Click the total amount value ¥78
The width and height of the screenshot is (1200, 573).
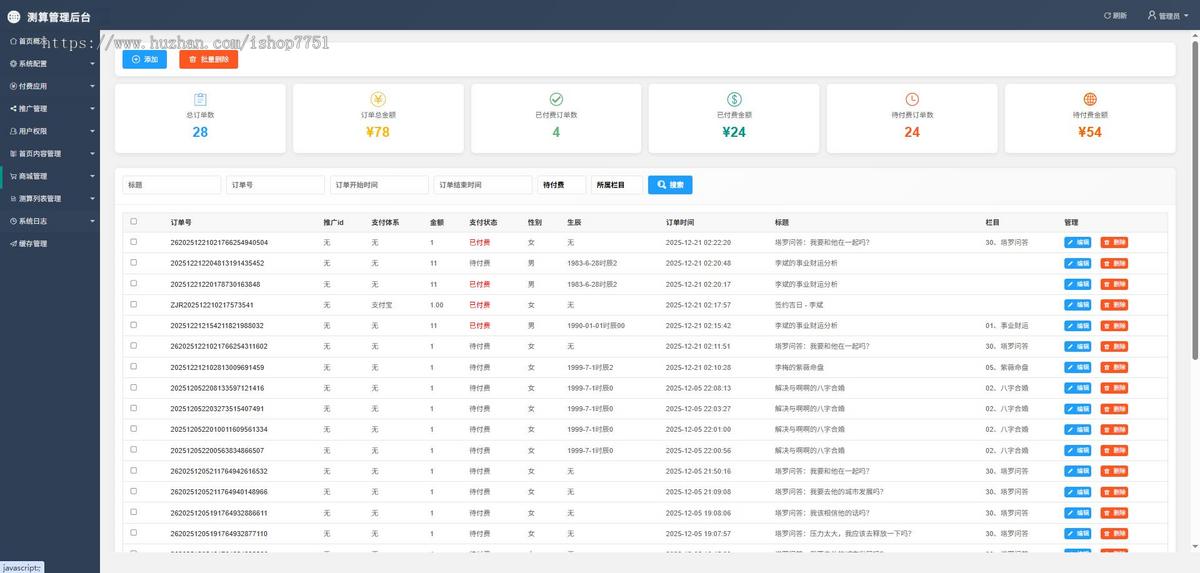point(378,132)
